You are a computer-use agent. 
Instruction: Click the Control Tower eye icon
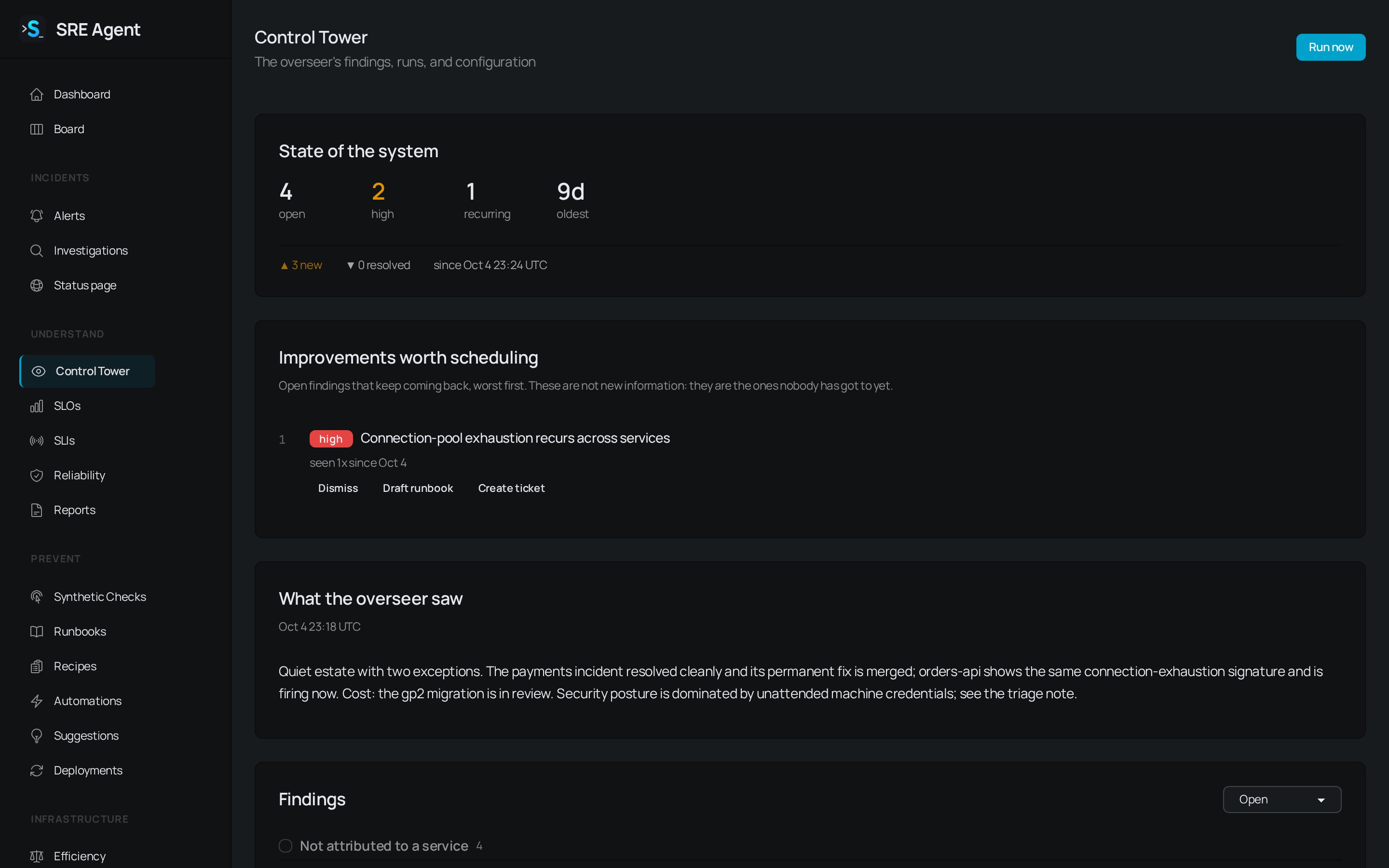tap(39, 371)
